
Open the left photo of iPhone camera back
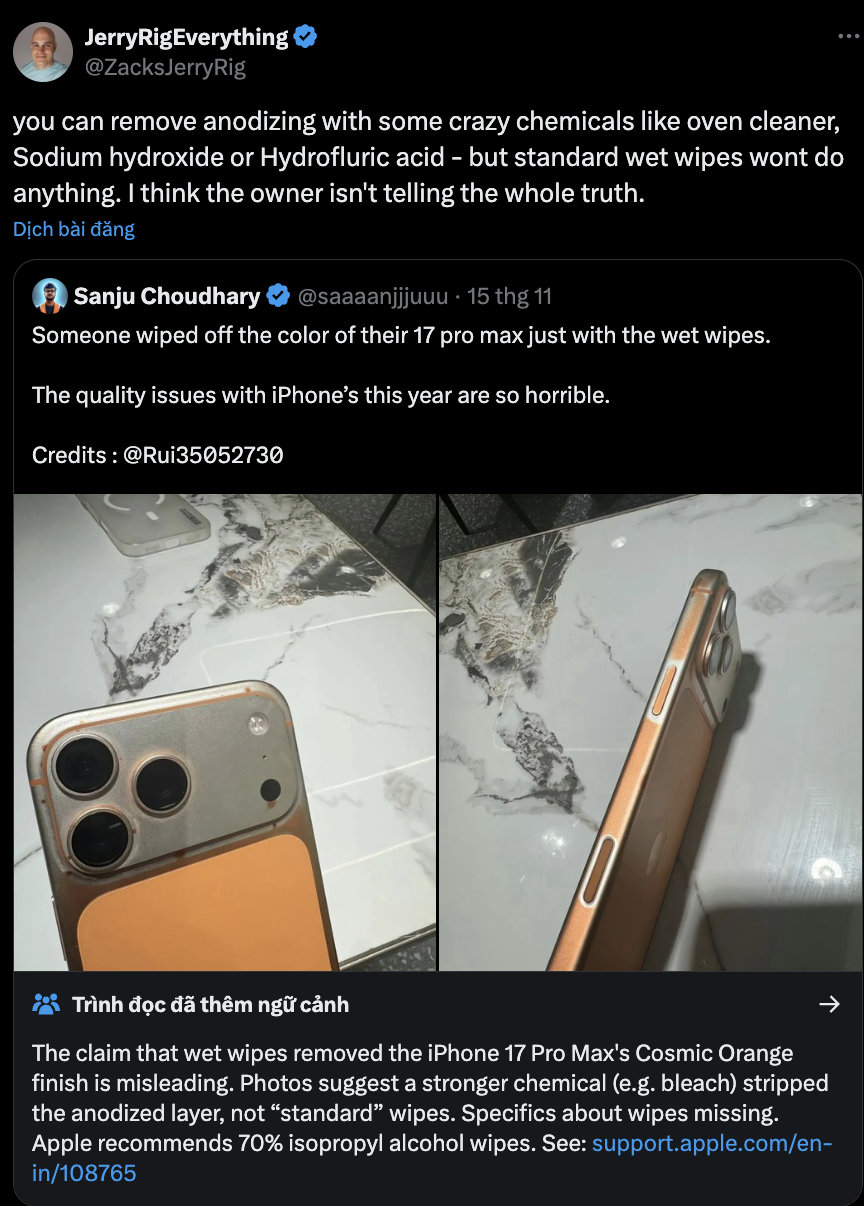pyautogui.click(x=225, y=732)
